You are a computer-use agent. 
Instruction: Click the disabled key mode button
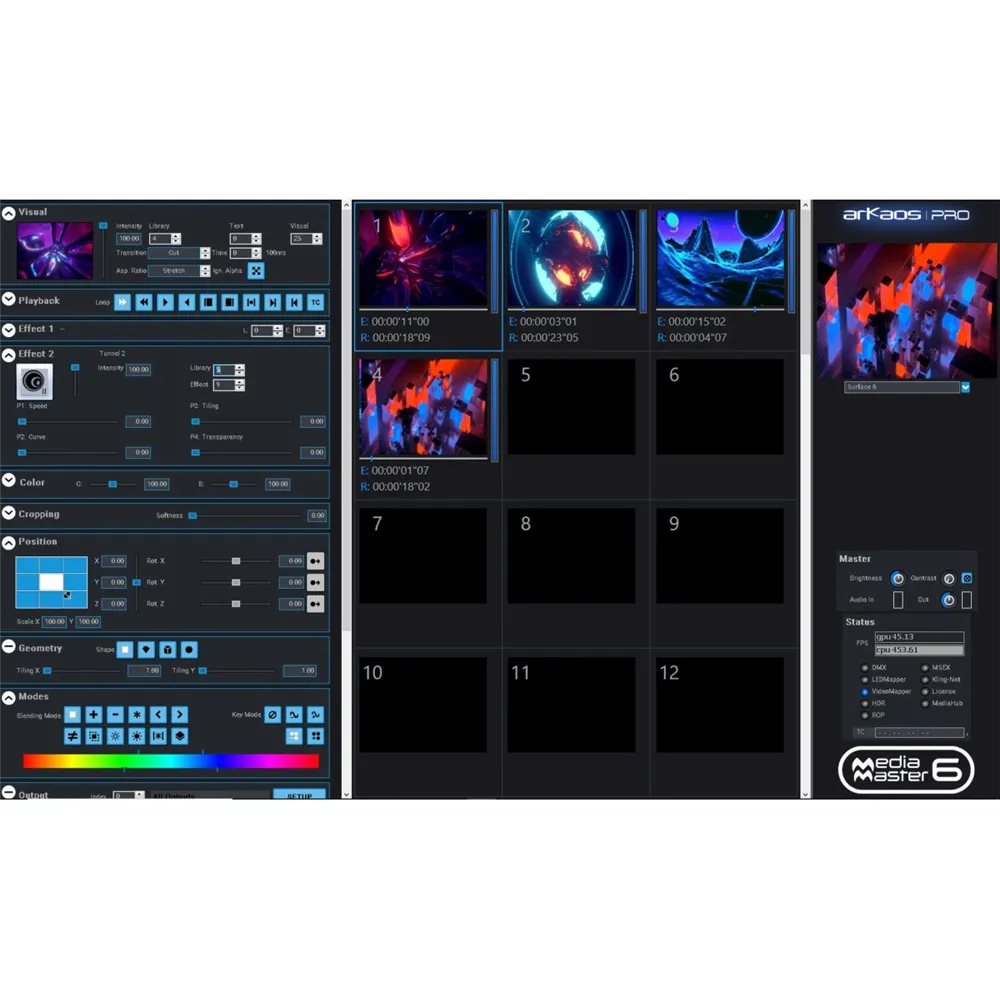[x=272, y=714]
